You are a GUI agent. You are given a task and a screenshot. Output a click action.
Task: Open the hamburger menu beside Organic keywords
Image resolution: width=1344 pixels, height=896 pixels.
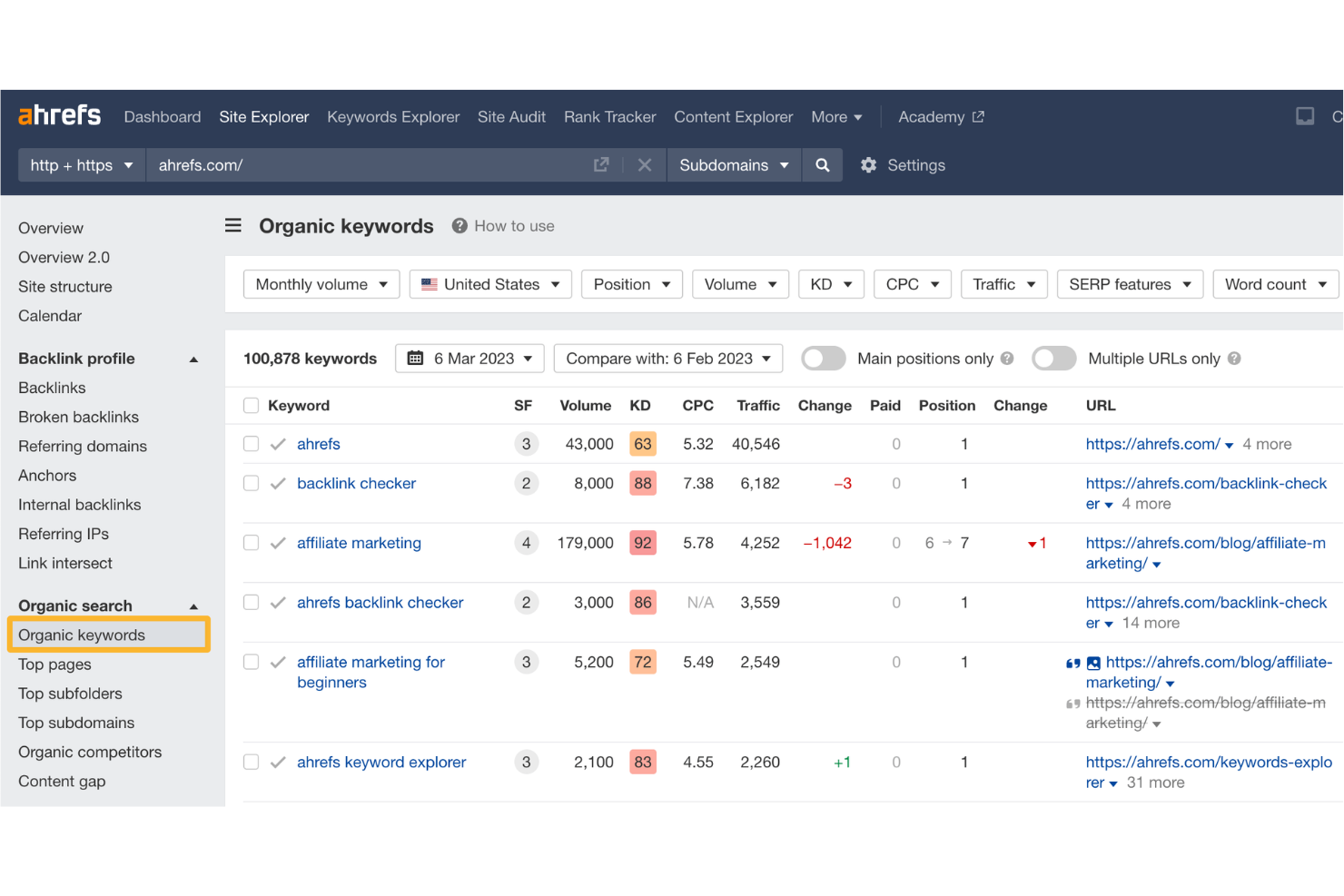tap(233, 225)
